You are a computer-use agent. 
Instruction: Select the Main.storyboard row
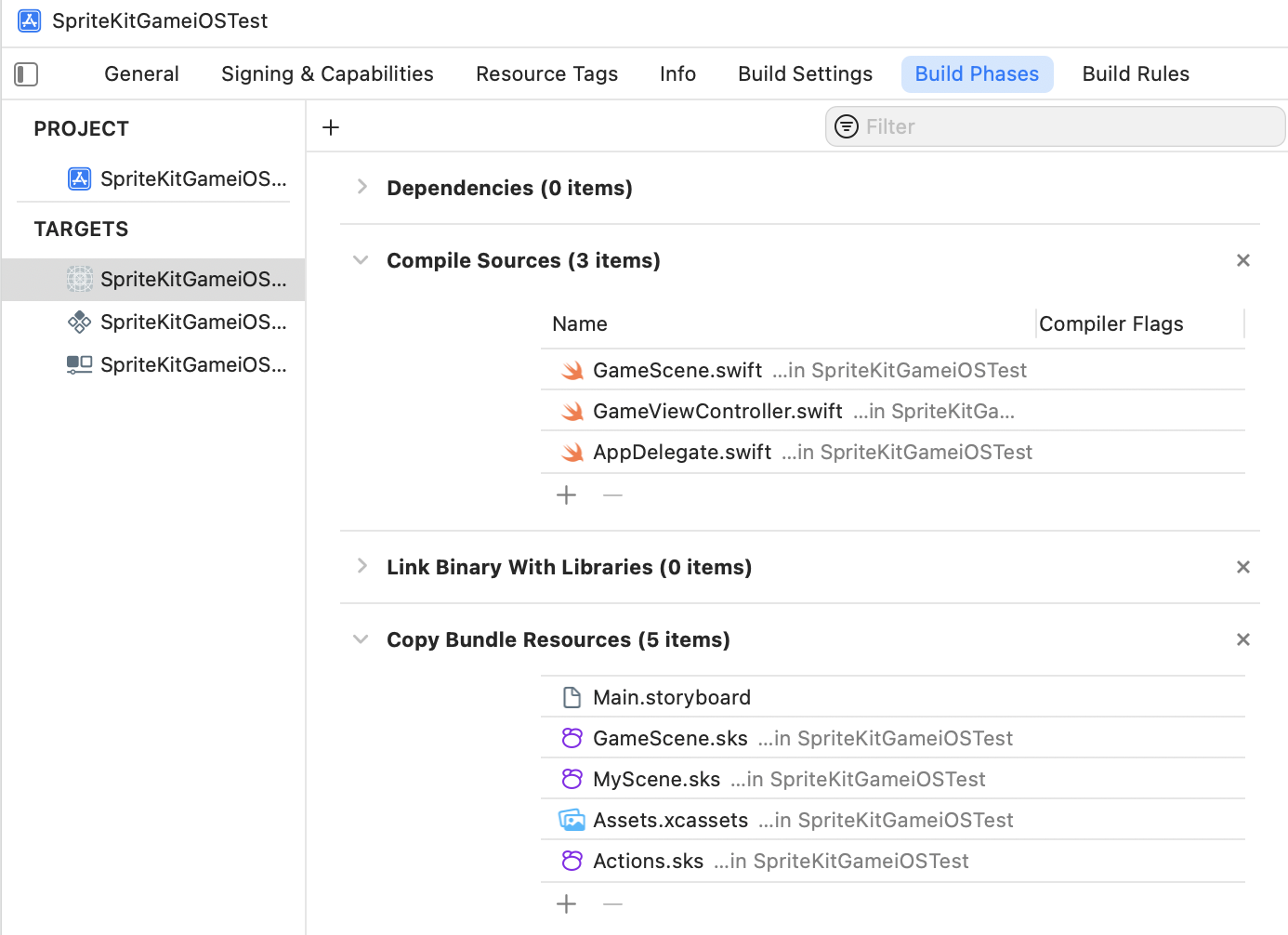point(892,697)
